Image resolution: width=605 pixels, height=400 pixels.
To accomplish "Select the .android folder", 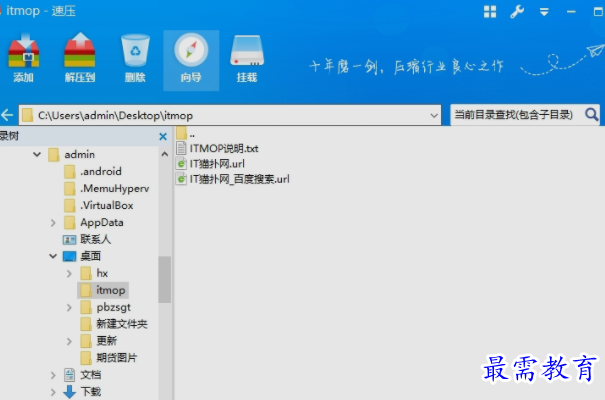I will [x=93, y=171].
